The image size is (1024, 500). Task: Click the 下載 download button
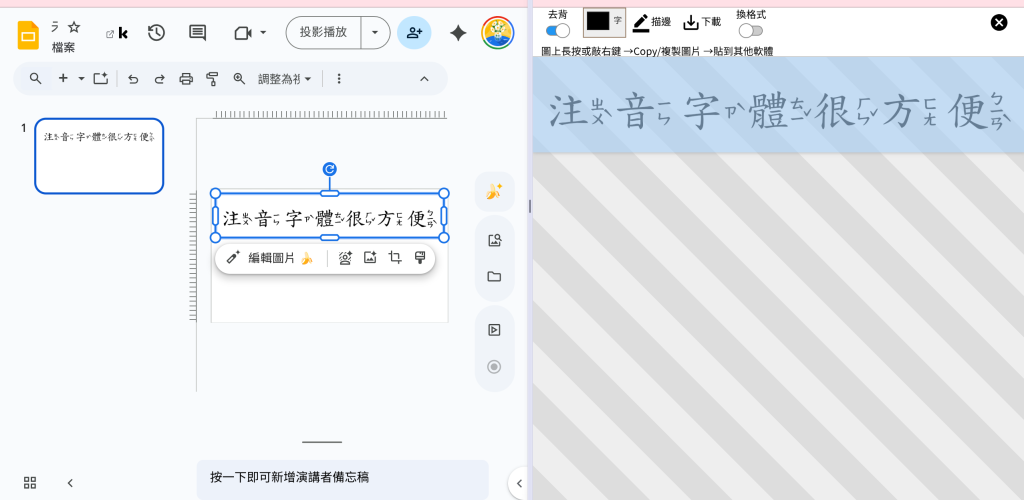(702, 21)
